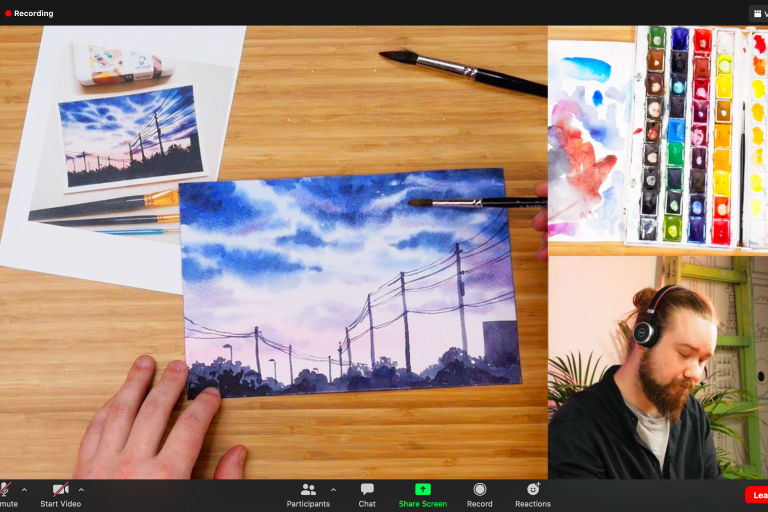Image resolution: width=768 pixels, height=512 pixels.
Task: Click the Recording status indicator
Action: pos(28,13)
